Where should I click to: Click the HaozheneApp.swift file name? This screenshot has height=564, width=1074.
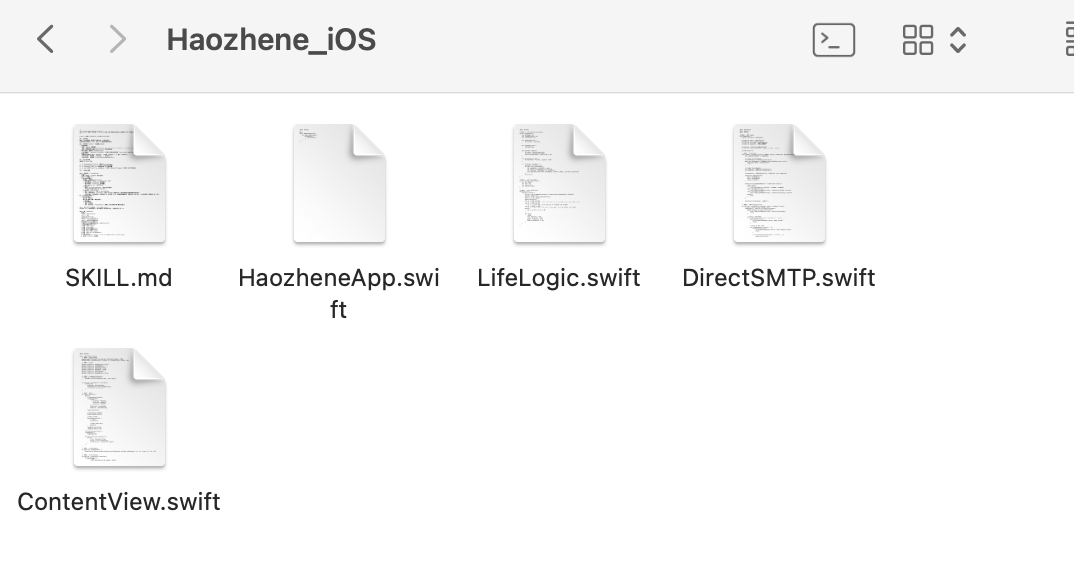pos(339,293)
